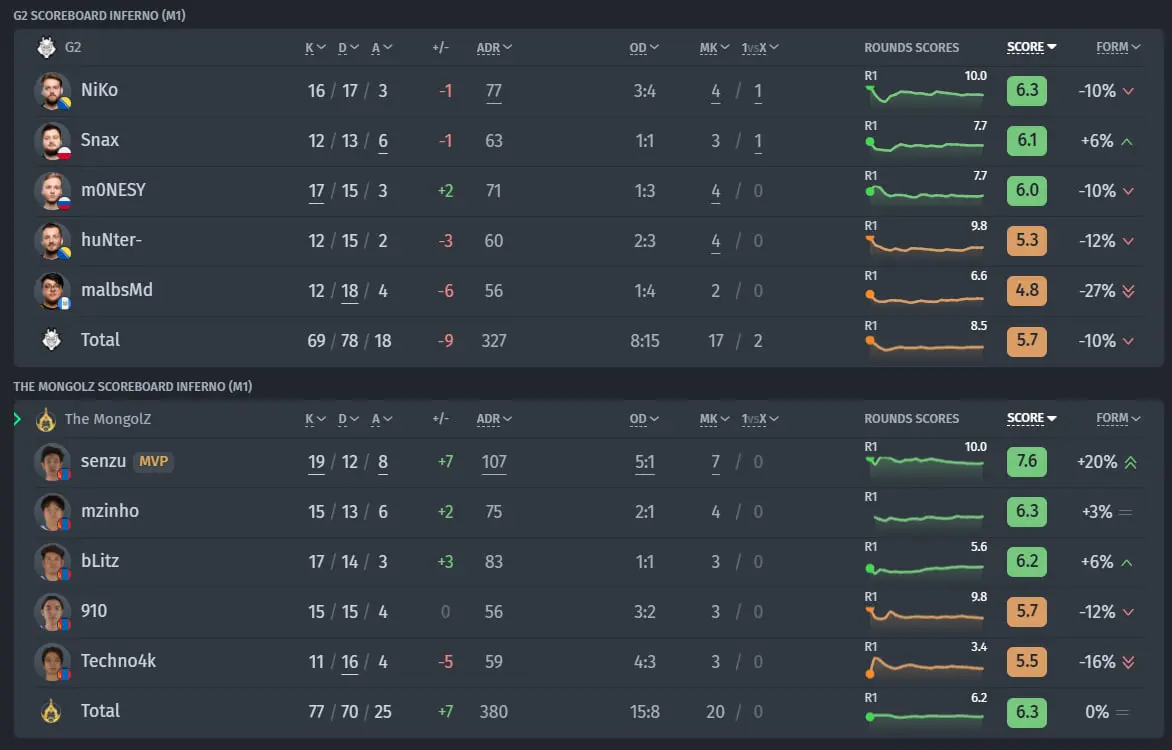Click senzu's double-up form arrow

point(1130,462)
